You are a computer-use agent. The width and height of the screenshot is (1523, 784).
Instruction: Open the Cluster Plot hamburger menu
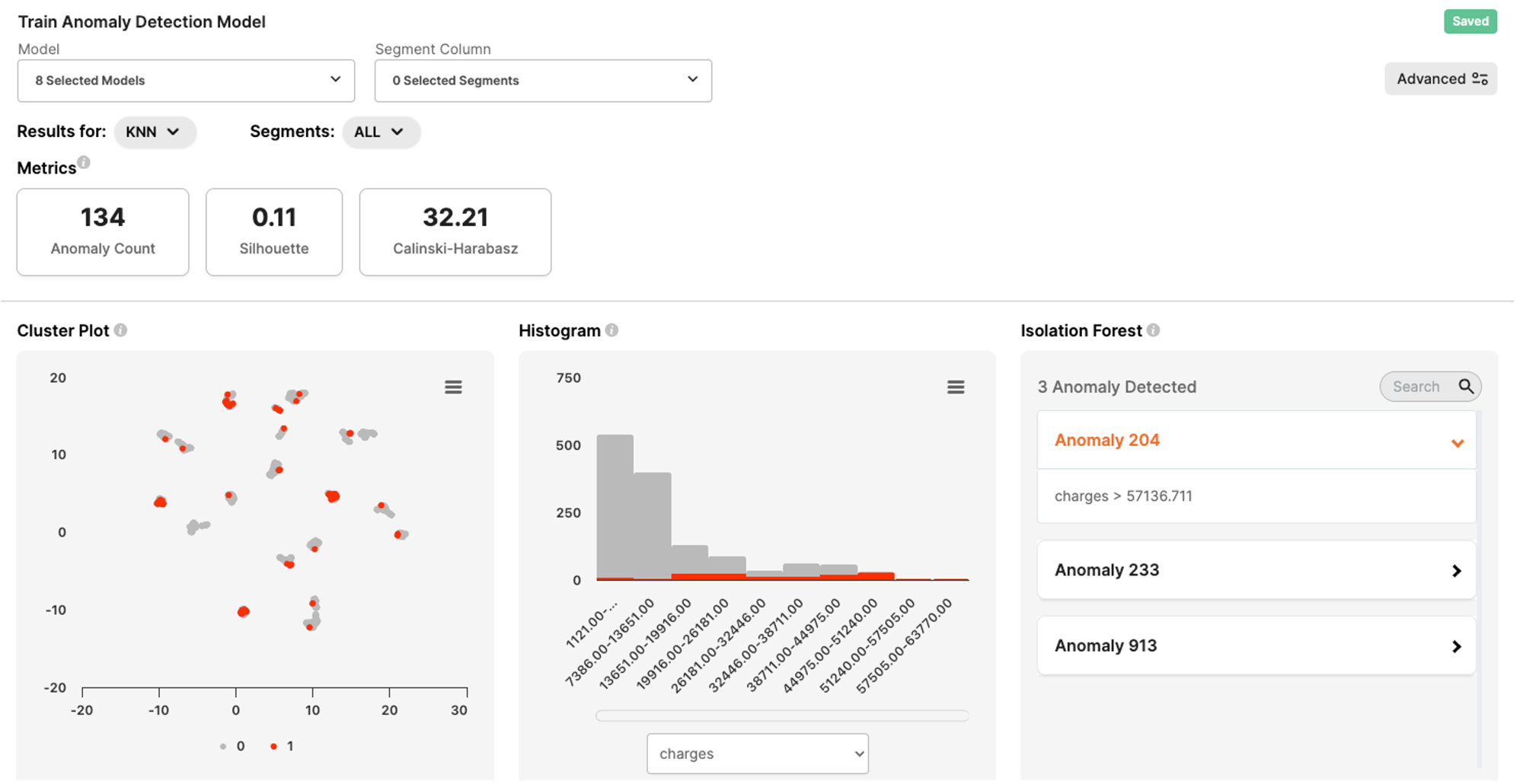point(453,387)
